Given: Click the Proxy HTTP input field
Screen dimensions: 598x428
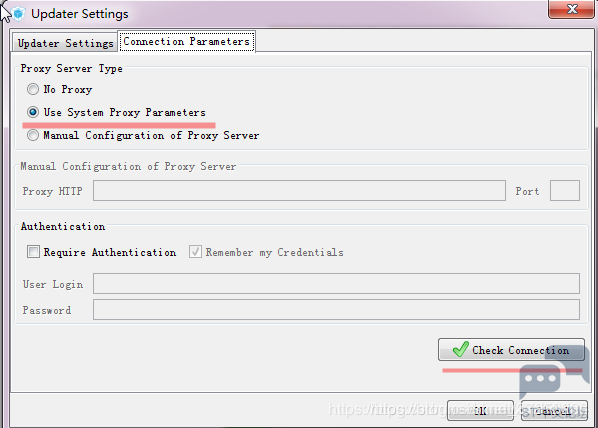Looking at the screenshot, I should click(x=299, y=191).
